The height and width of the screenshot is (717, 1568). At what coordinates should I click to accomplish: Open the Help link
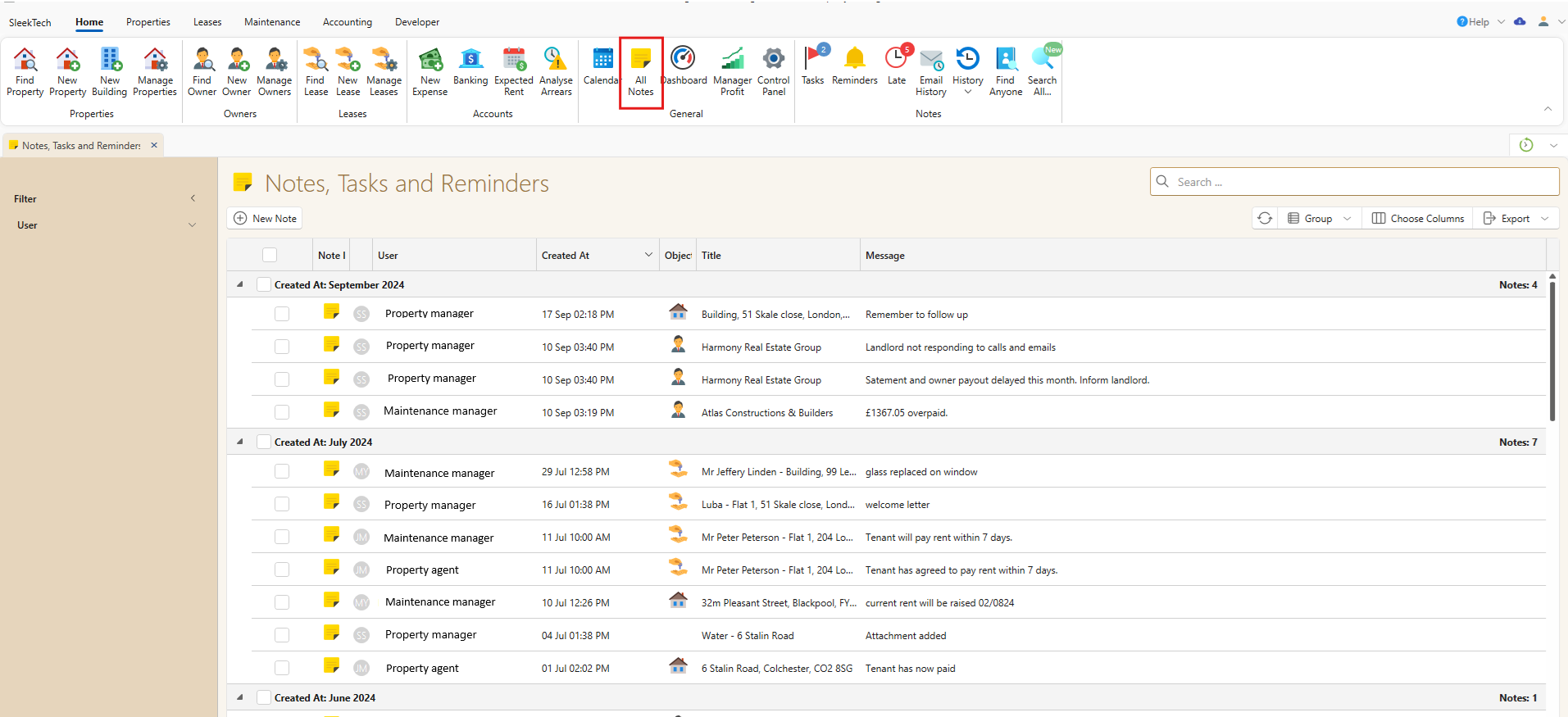[1473, 22]
